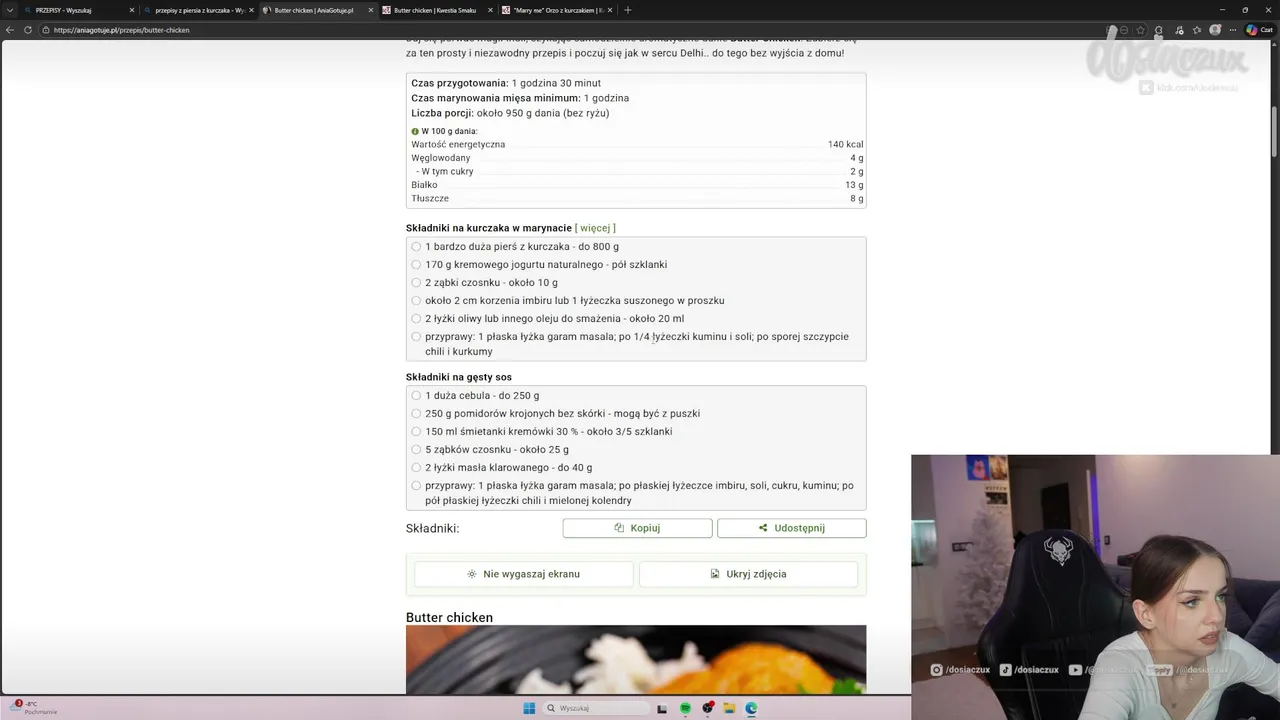Tick the marinade przyprawy garam masala line
This screenshot has height=720, width=1280.
coord(416,337)
